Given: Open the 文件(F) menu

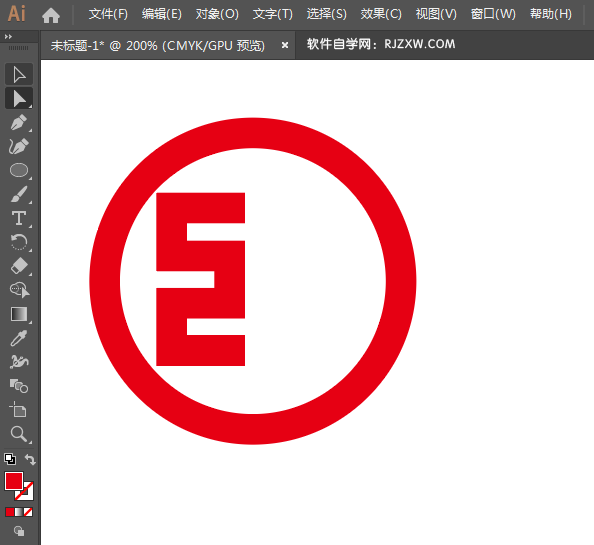Looking at the screenshot, I should pyautogui.click(x=108, y=14).
